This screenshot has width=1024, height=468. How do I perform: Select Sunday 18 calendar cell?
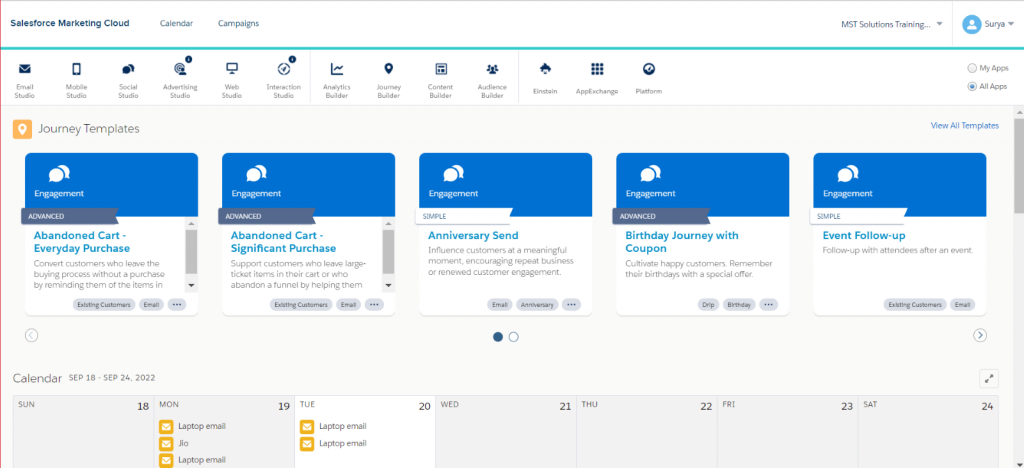tap(84, 431)
